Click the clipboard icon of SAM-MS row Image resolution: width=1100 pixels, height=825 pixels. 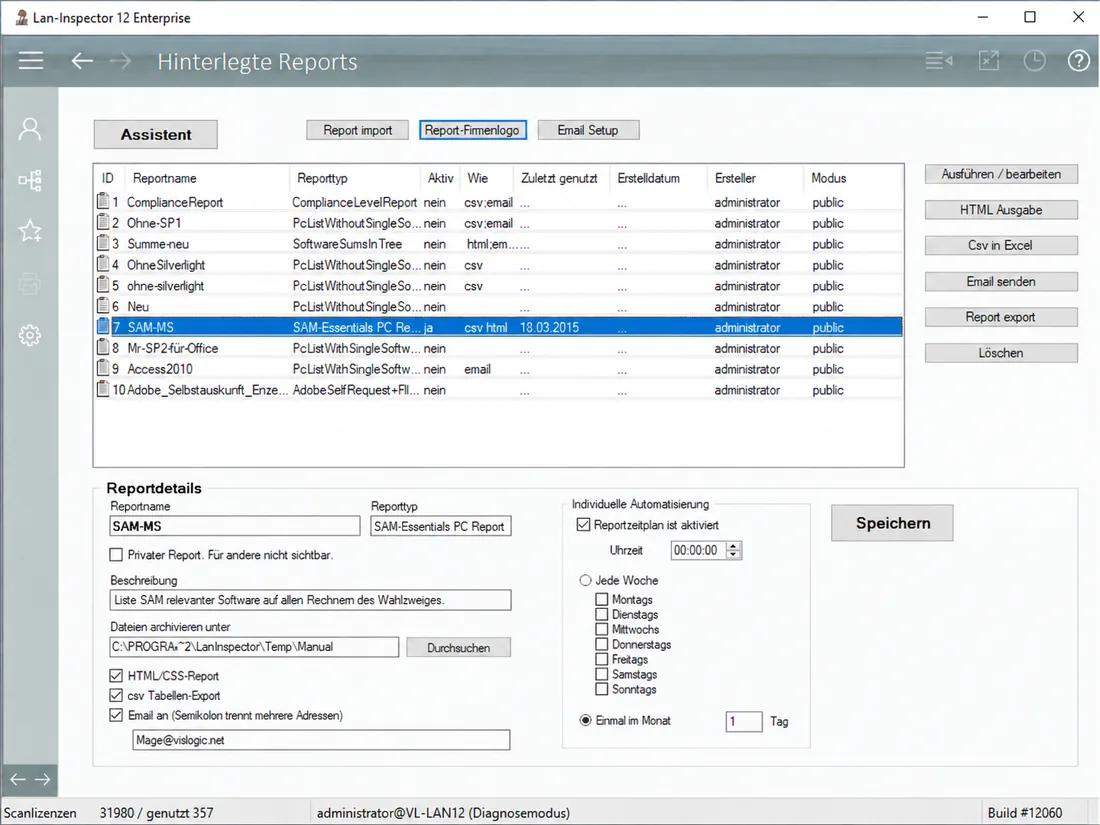tap(103, 327)
